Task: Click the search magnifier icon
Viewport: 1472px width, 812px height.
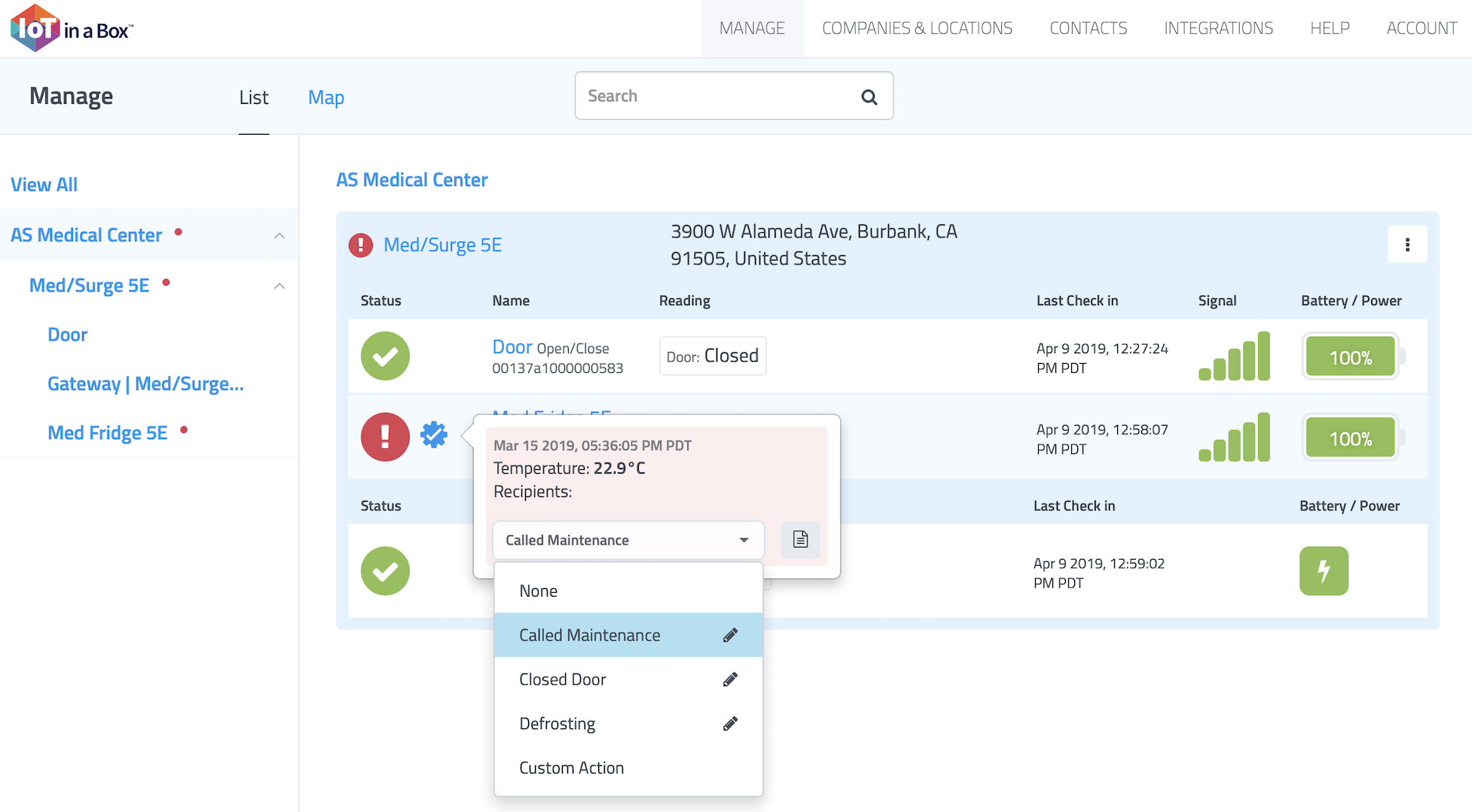Action: click(x=869, y=97)
